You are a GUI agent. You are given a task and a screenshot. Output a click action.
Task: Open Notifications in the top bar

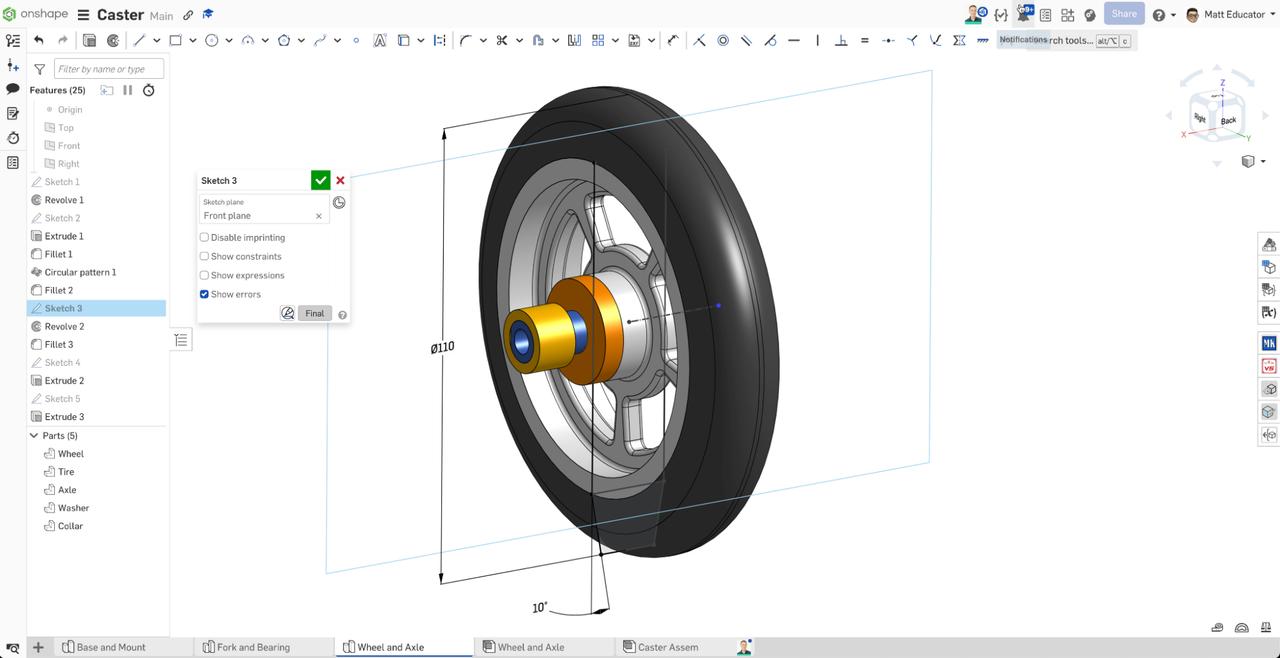tap(1023, 14)
